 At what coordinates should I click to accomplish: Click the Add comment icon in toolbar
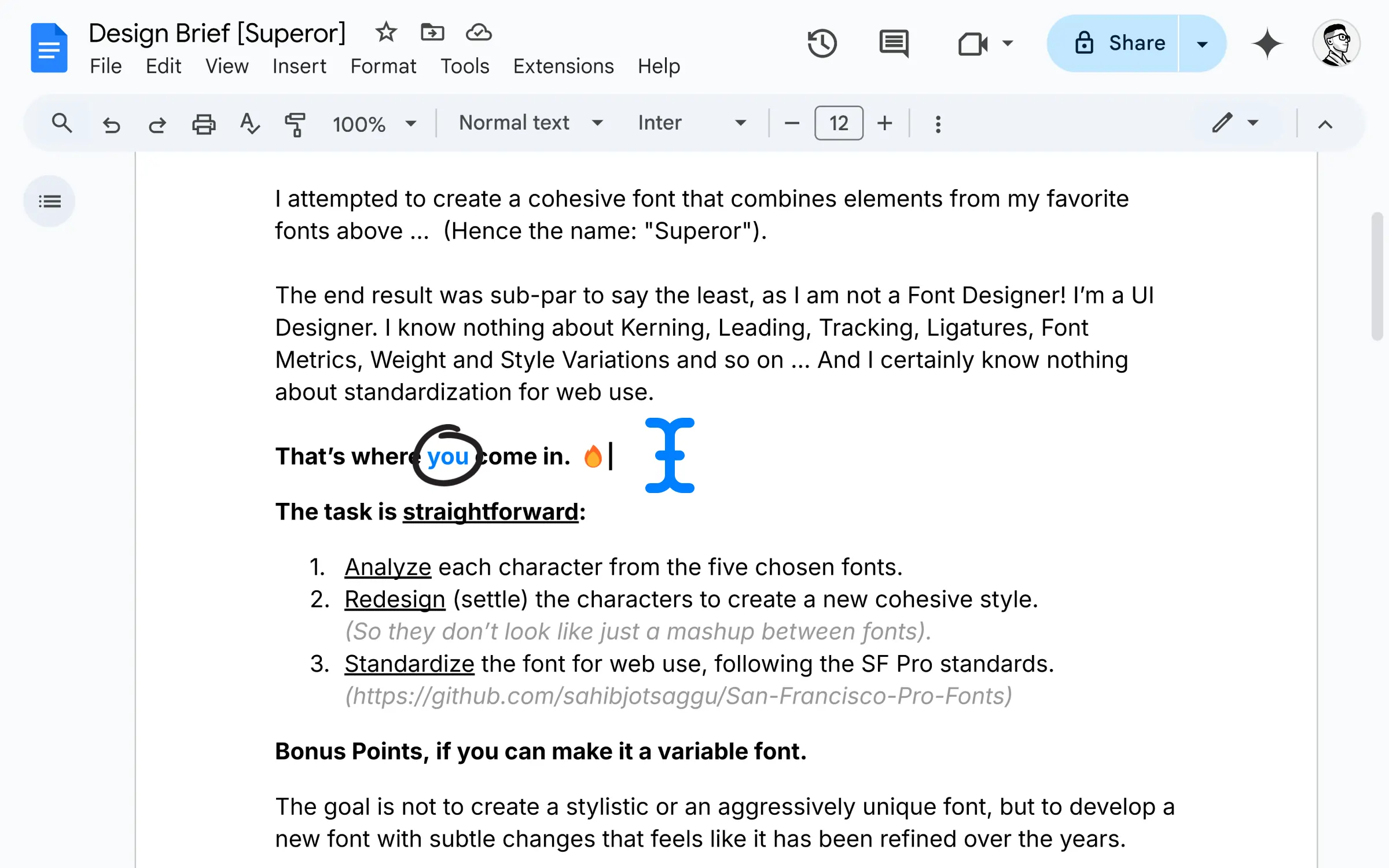tap(893, 43)
